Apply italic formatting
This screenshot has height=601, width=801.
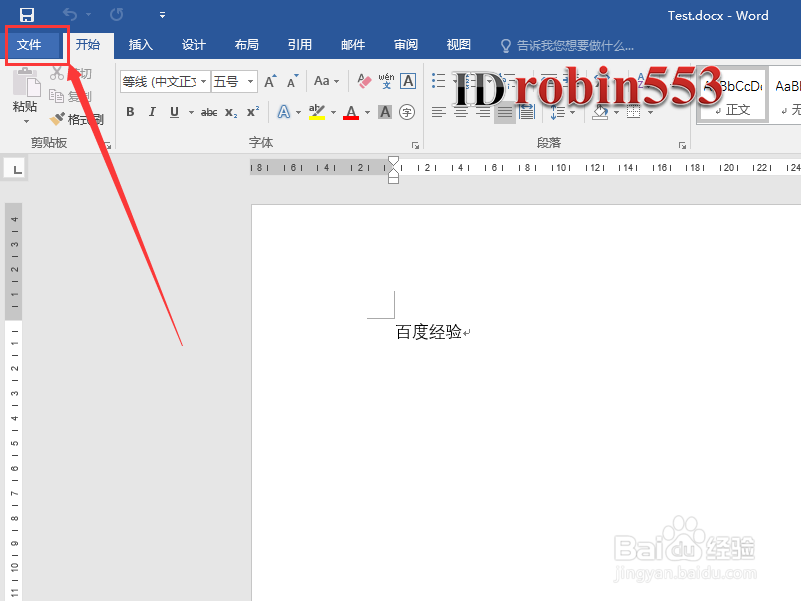tap(151, 112)
